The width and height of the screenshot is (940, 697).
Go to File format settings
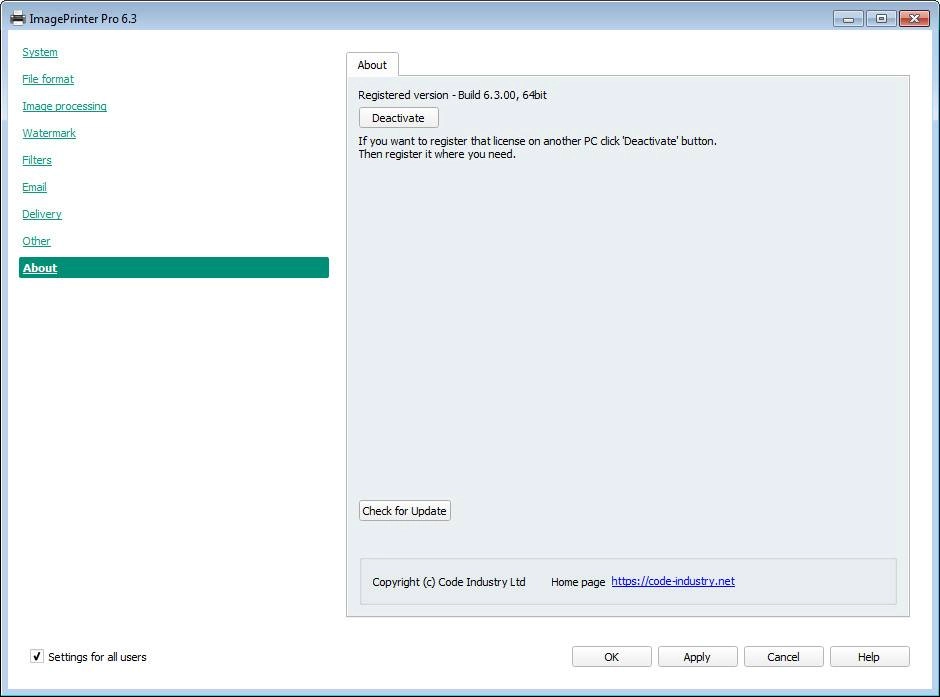pyautogui.click(x=48, y=79)
